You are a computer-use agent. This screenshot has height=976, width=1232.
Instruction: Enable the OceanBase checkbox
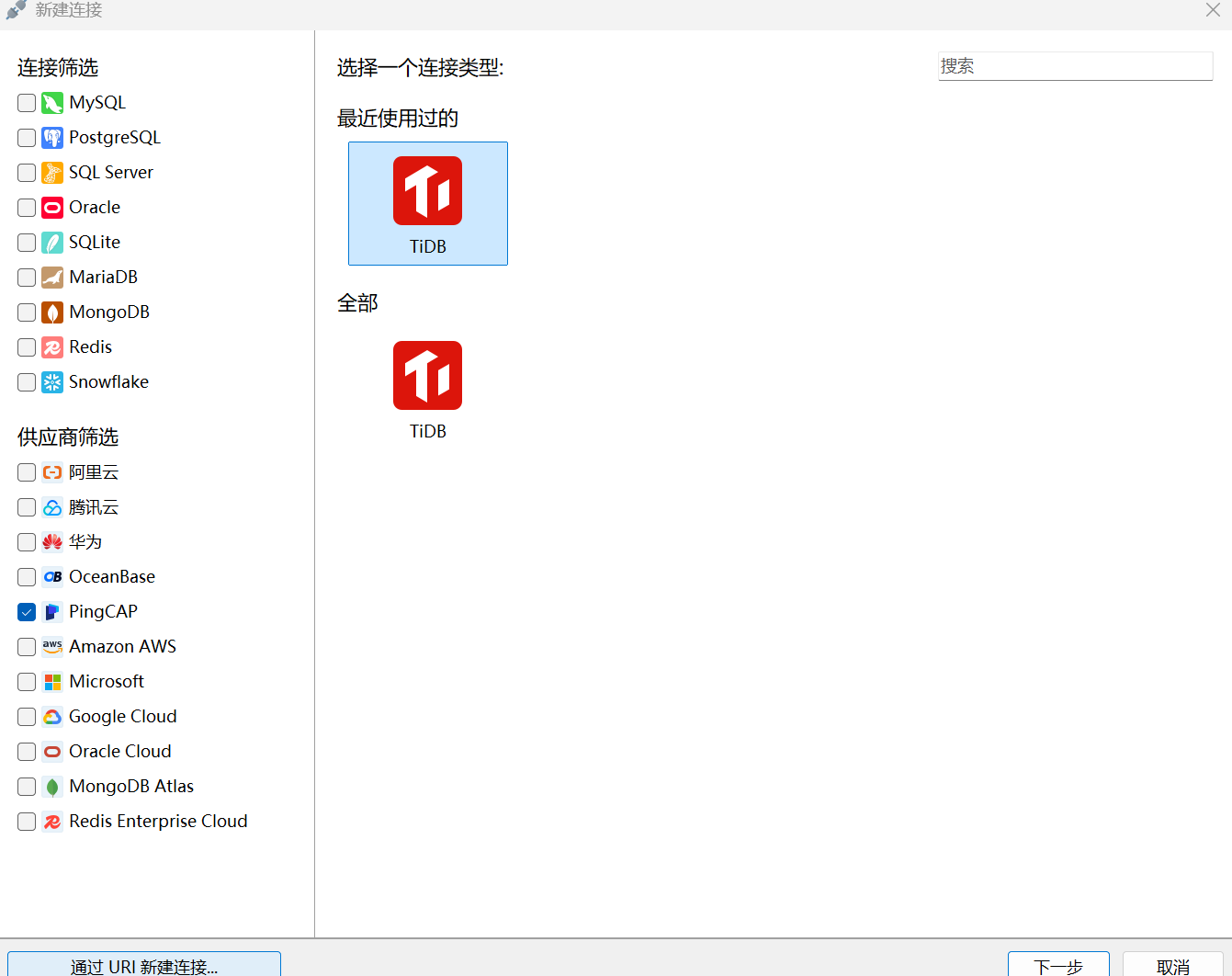27,577
